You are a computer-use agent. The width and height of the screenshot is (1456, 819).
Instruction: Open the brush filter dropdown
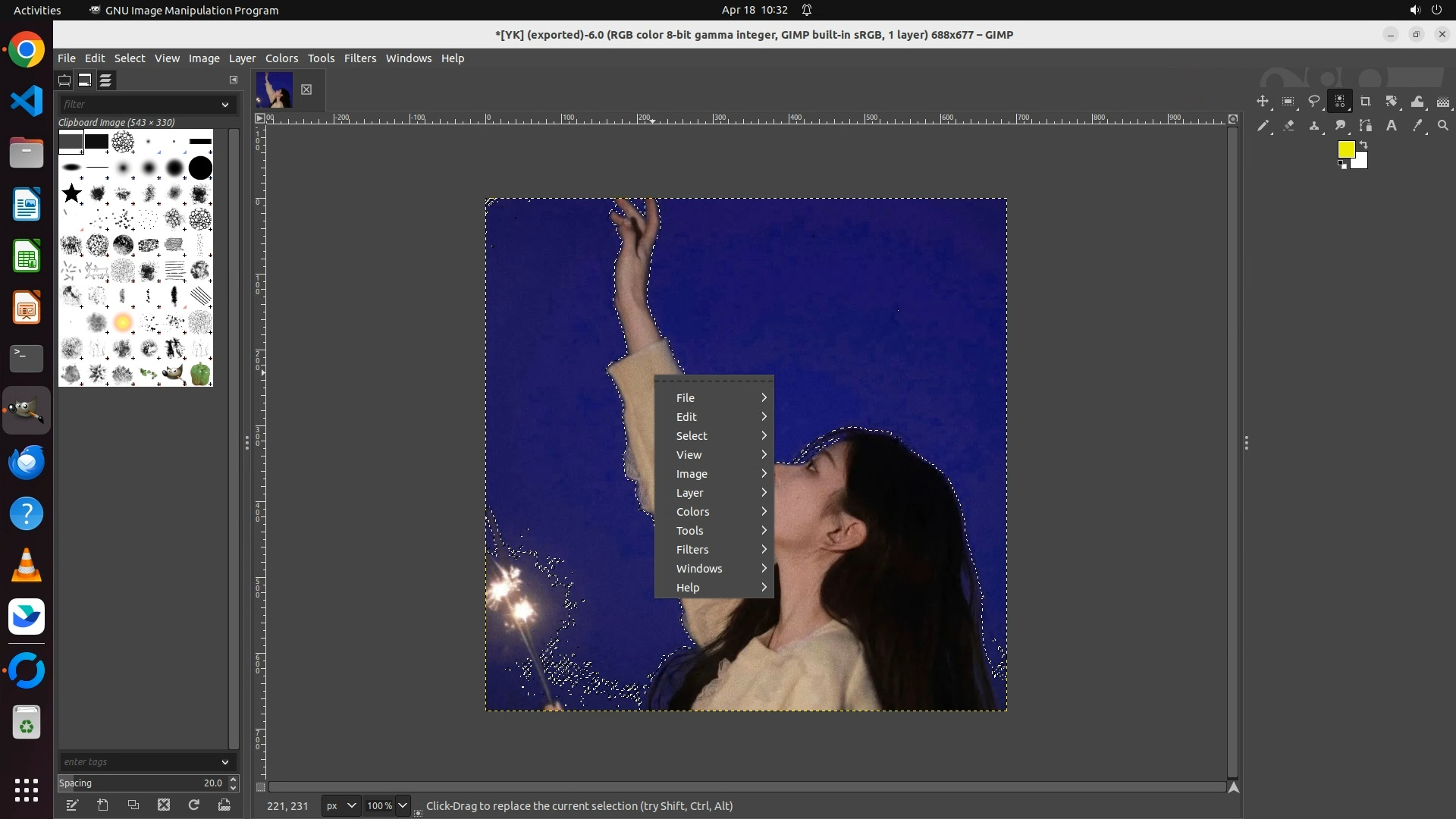[x=225, y=105]
